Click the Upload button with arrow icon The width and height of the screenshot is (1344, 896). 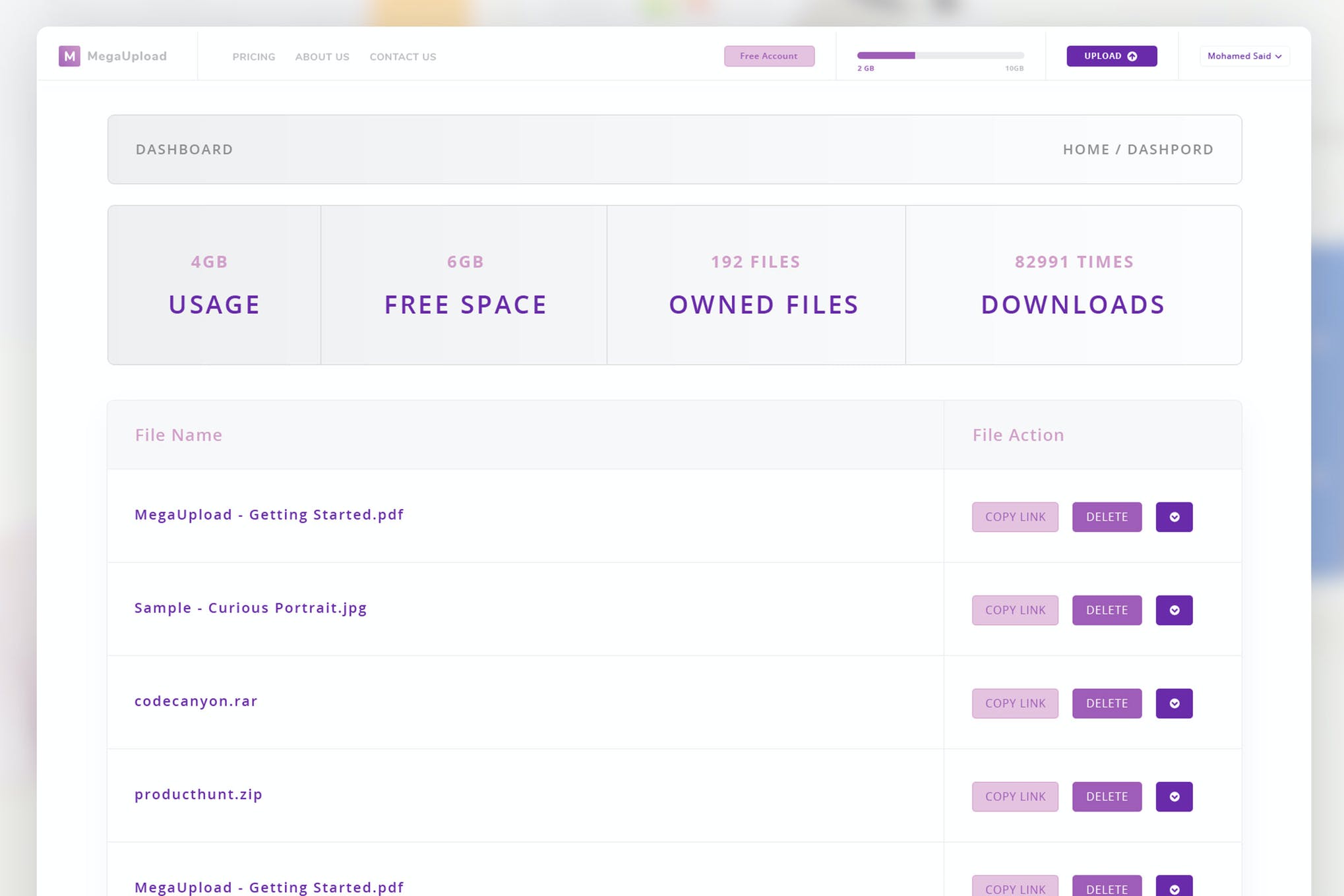coord(1111,56)
